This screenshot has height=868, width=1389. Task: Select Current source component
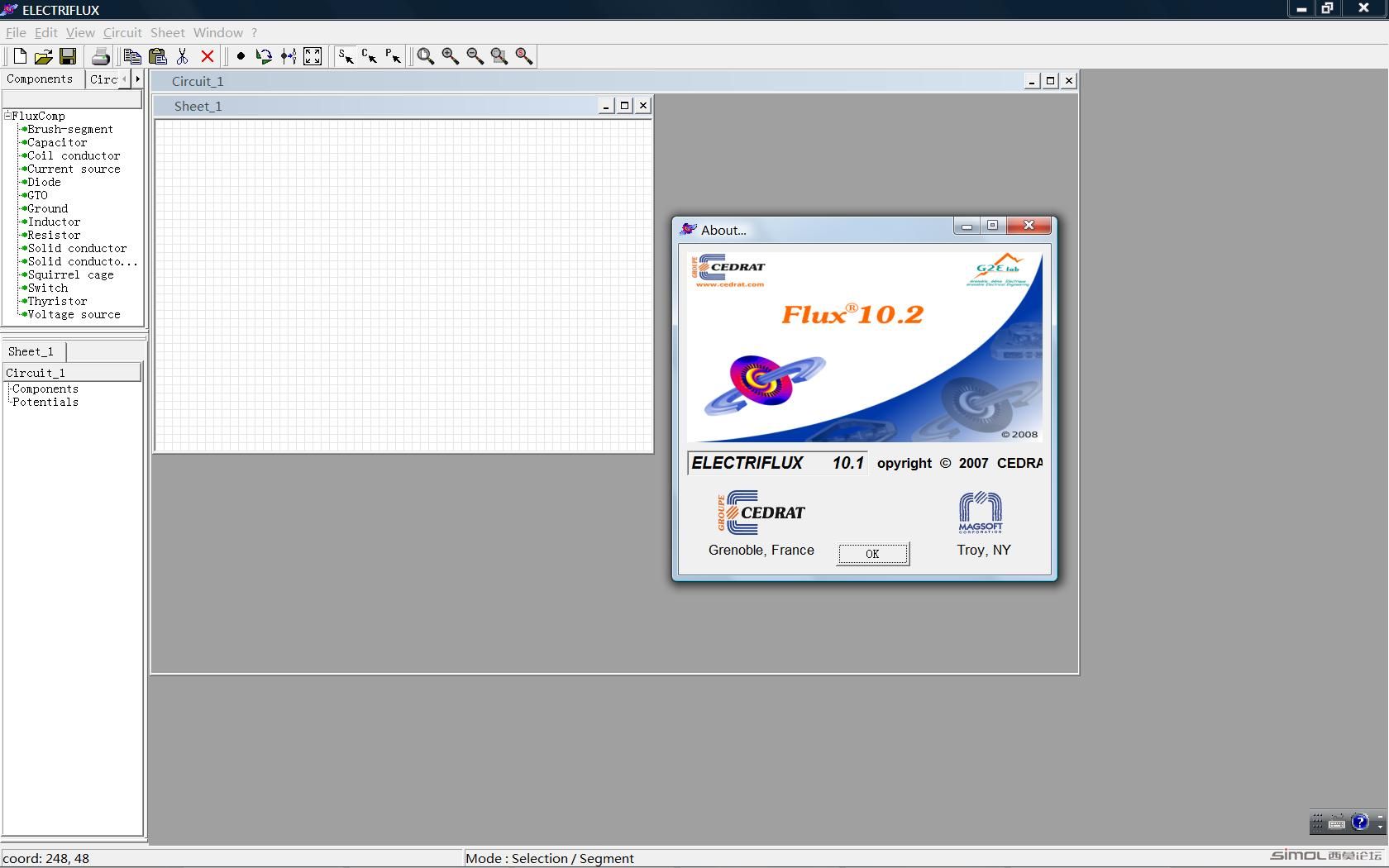coord(74,169)
